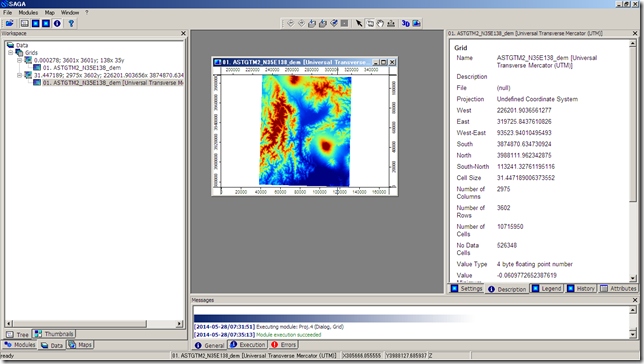Switch to the Maps workspace tab
The height and width of the screenshot is (364, 644).
click(80, 345)
